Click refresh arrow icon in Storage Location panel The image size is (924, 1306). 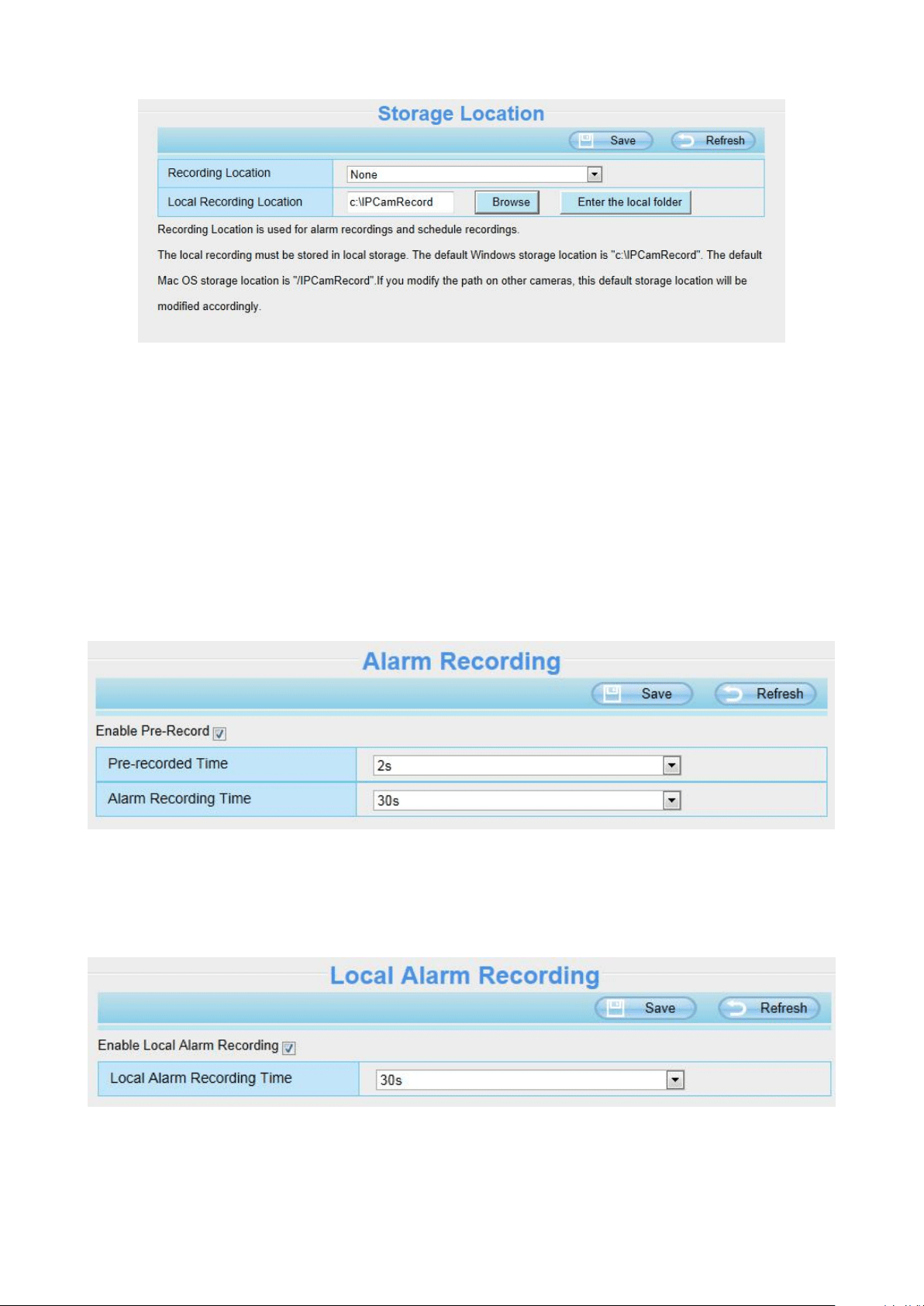[x=686, y=140]
